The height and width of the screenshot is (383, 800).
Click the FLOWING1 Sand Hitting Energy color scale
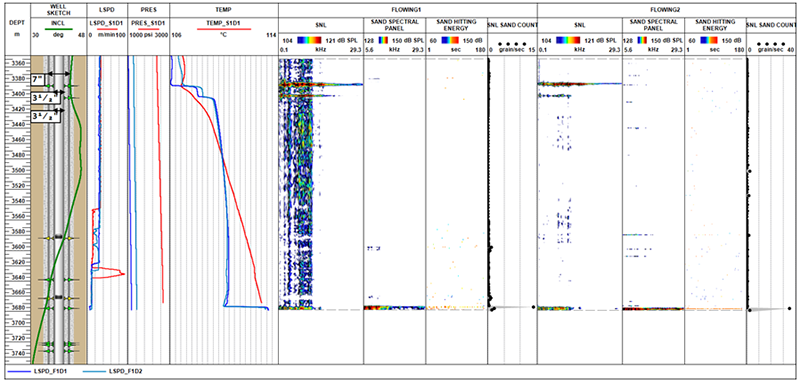[451, 39]
